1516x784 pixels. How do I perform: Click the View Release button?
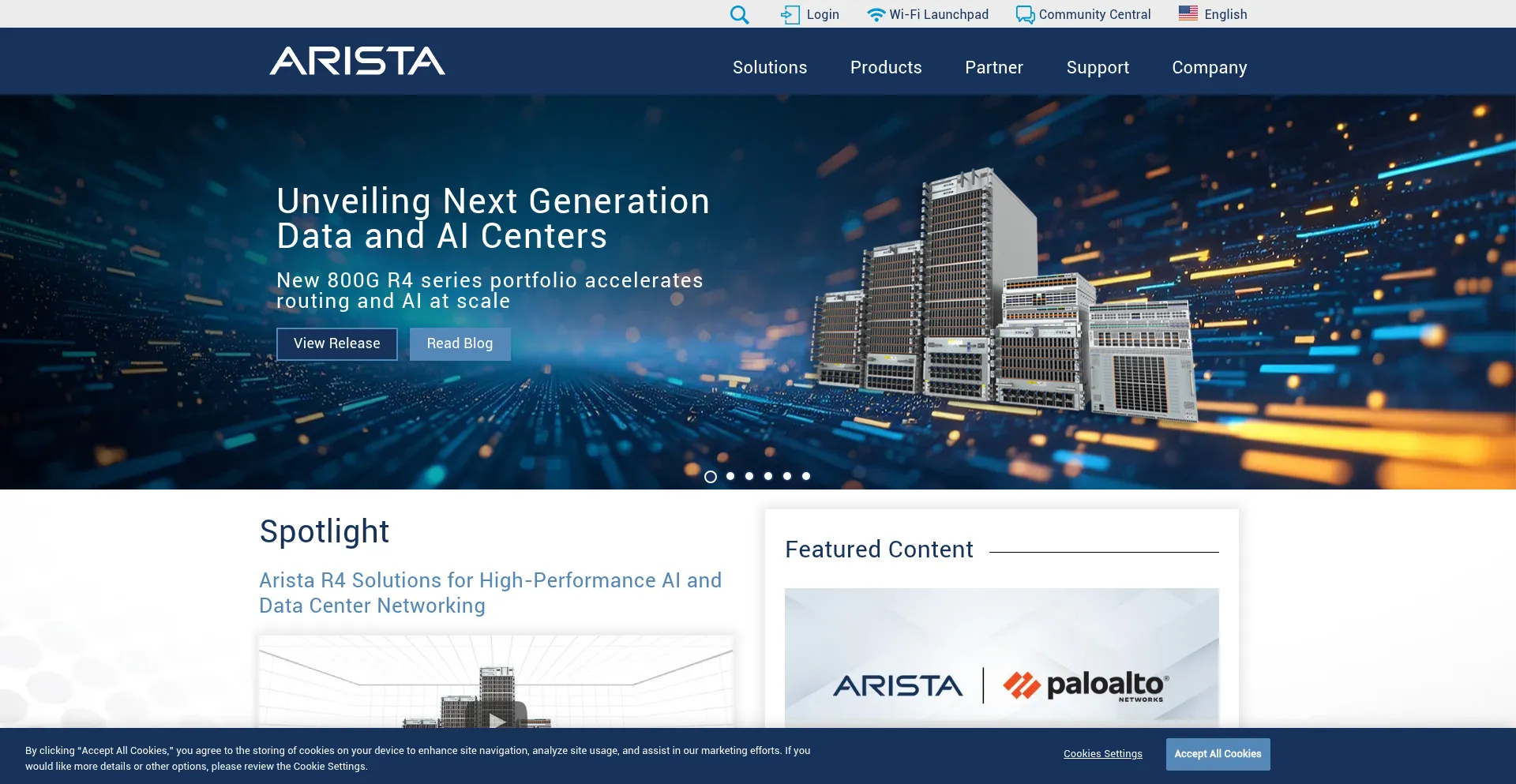click(336, 344)
